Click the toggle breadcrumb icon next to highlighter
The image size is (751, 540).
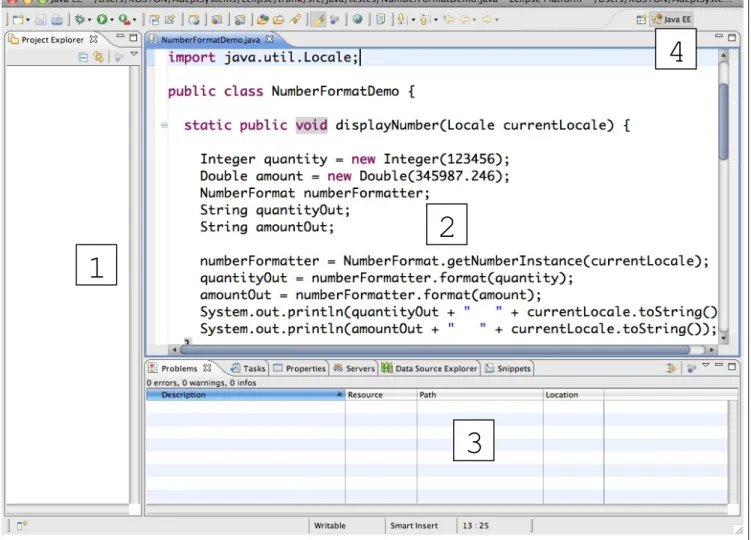pyautogui.click(x=334, y=20)
